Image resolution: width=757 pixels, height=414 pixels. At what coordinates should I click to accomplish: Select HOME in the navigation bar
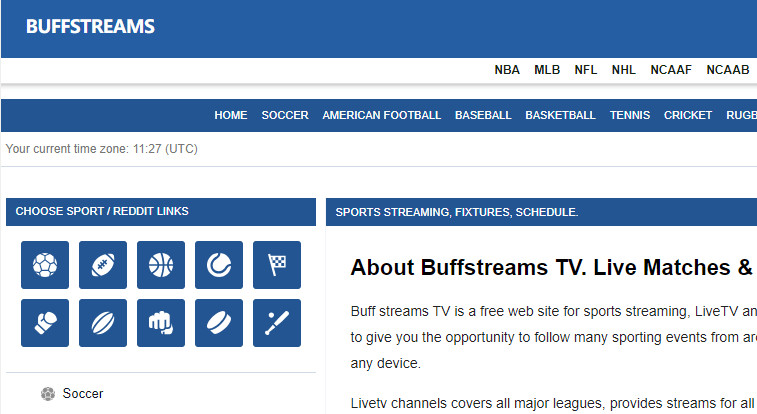[231, 115]
